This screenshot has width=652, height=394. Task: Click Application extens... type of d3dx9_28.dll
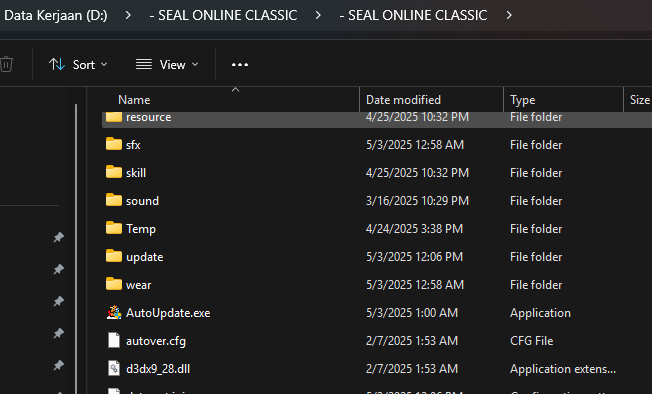[x=563, y=369]
